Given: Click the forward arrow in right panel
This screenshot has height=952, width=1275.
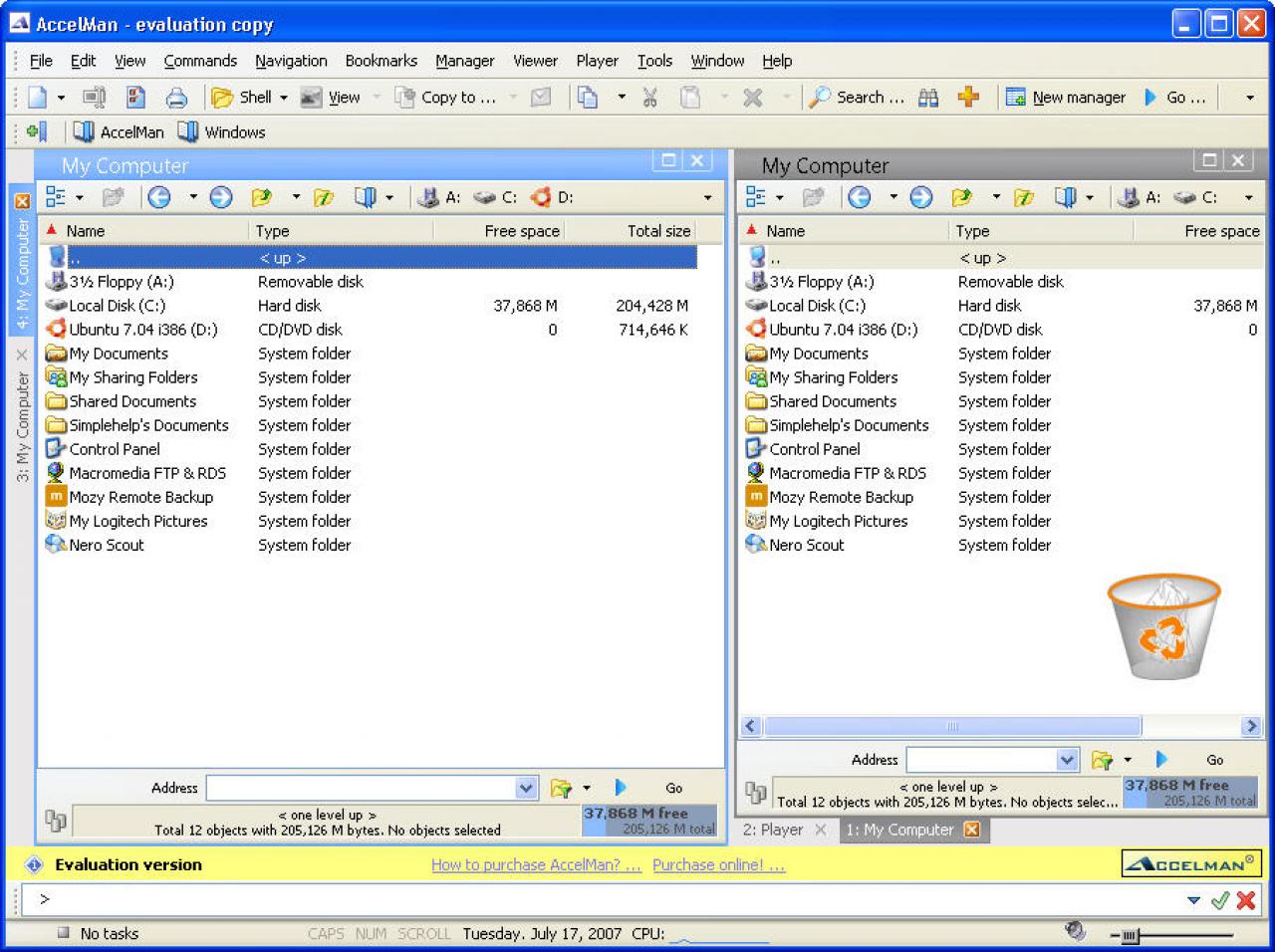Looking at the screenshot, I should pos(921,197).
